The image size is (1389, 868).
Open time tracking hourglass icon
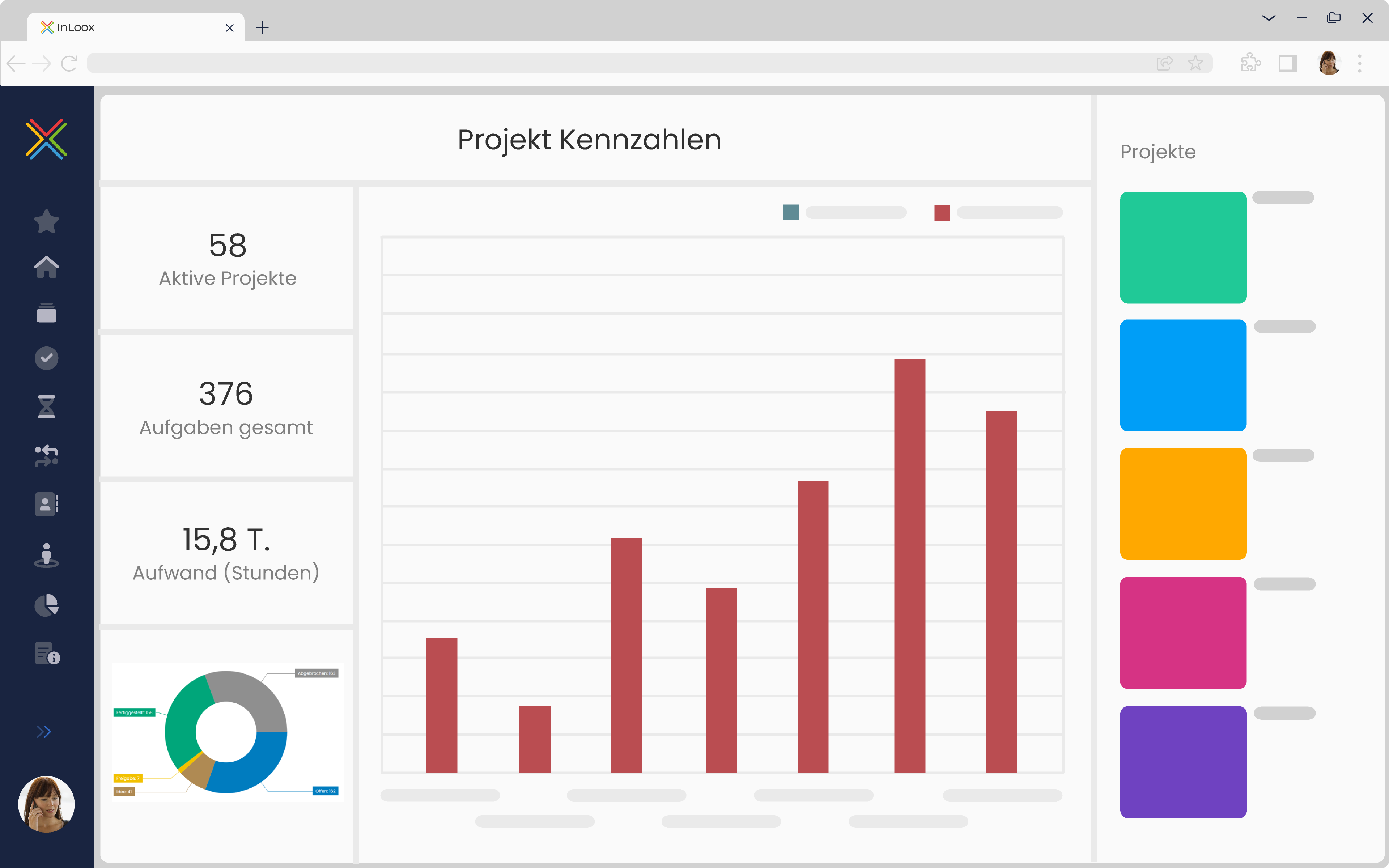pyautogui.click(x=47, y=407)
